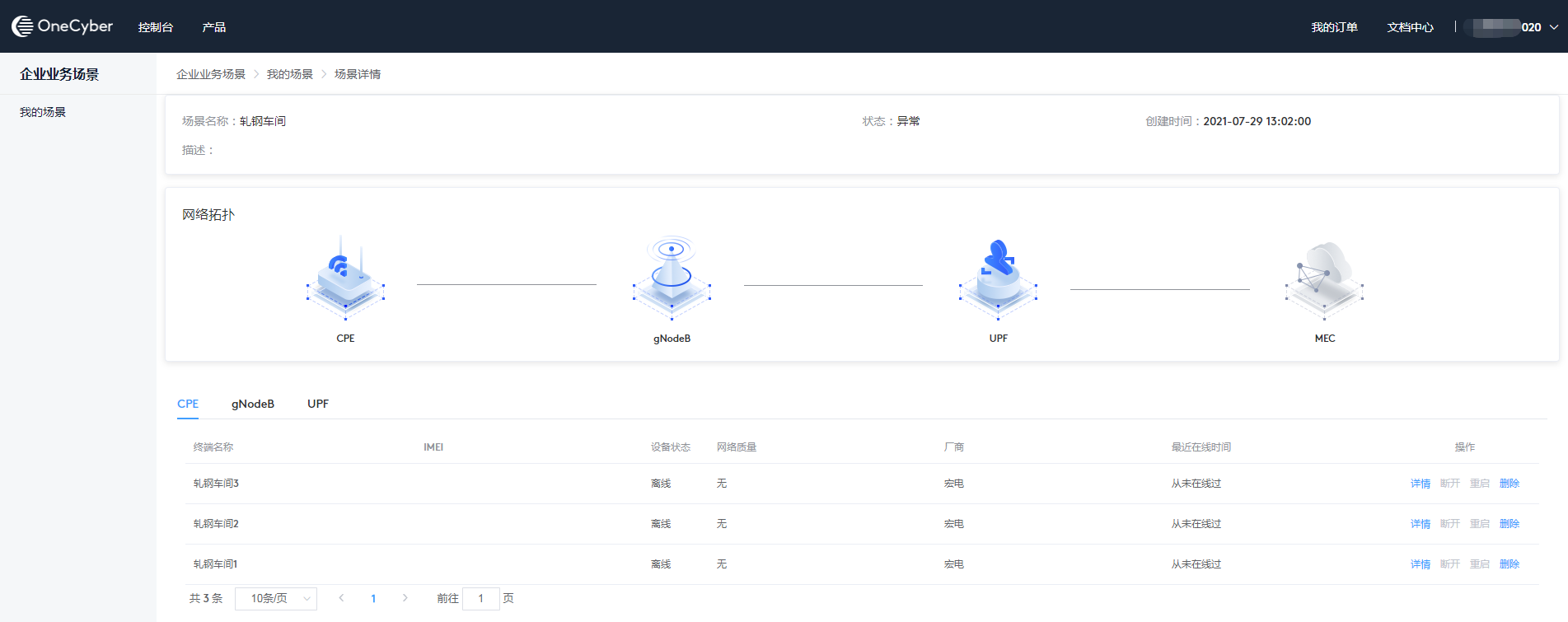The image size is (1568, 622).
Task: Switch to the UPF tab
Action: tap(318, 404)
